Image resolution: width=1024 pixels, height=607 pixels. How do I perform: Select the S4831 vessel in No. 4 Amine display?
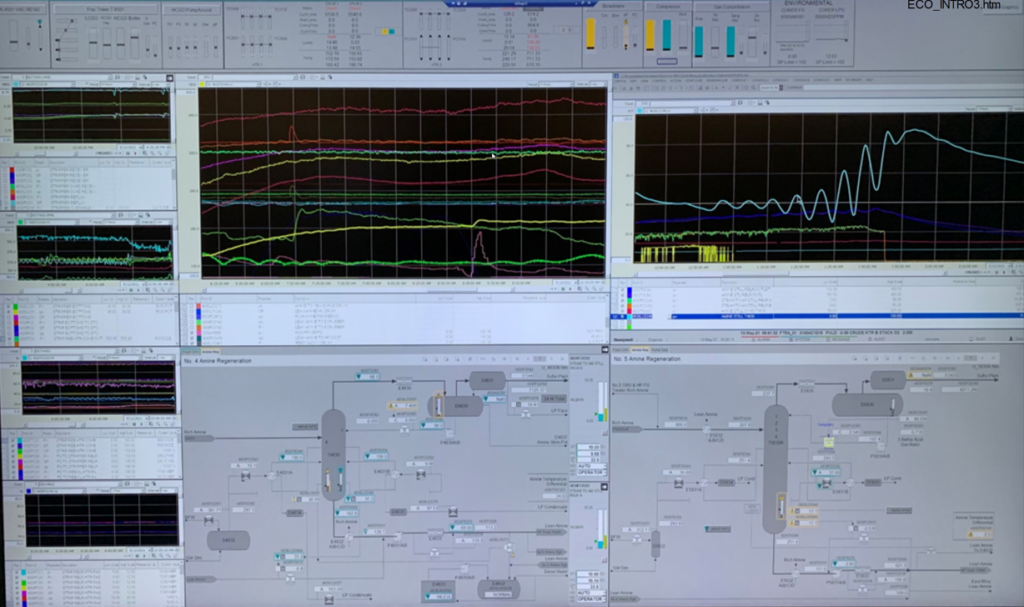click(x=487, y=380)
